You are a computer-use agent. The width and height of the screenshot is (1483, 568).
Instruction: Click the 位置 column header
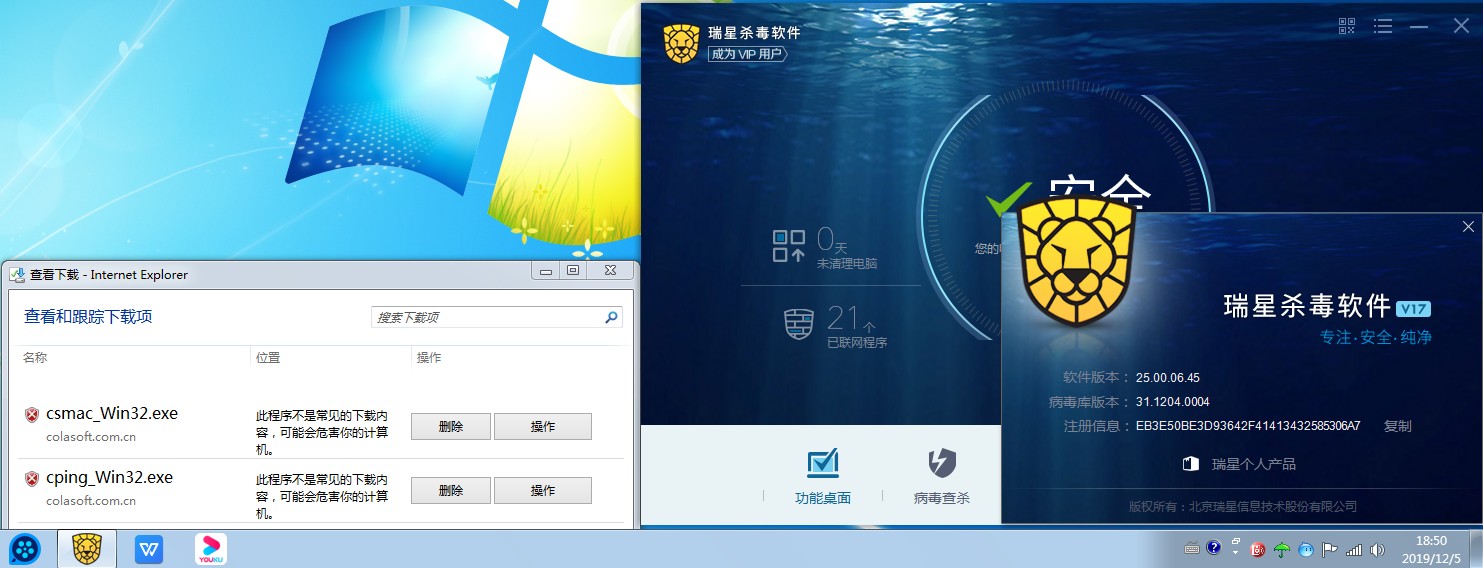(x=268, y=357)
